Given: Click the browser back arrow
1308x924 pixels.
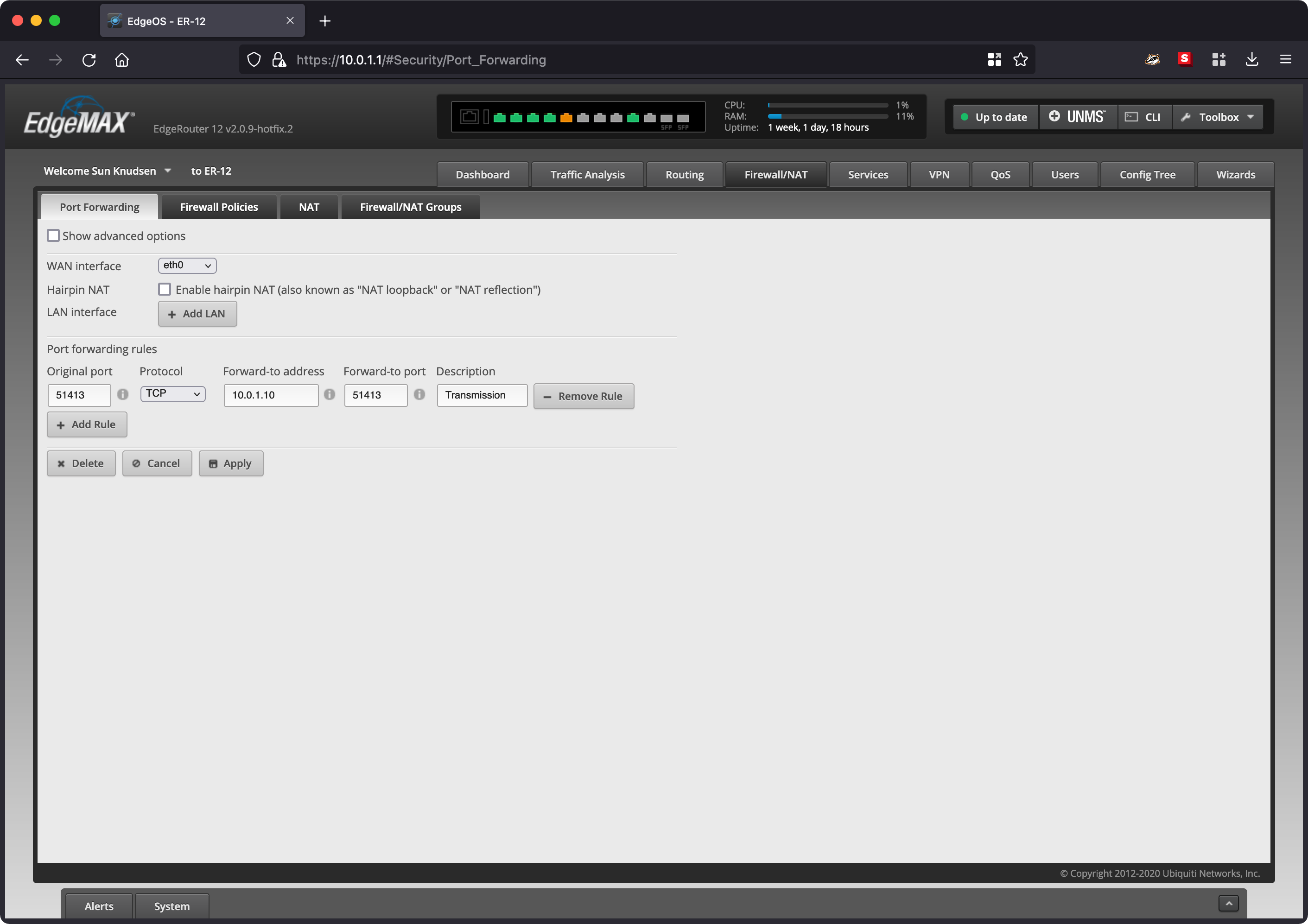Looking at the screenshot, I should (x=22, y=60).
